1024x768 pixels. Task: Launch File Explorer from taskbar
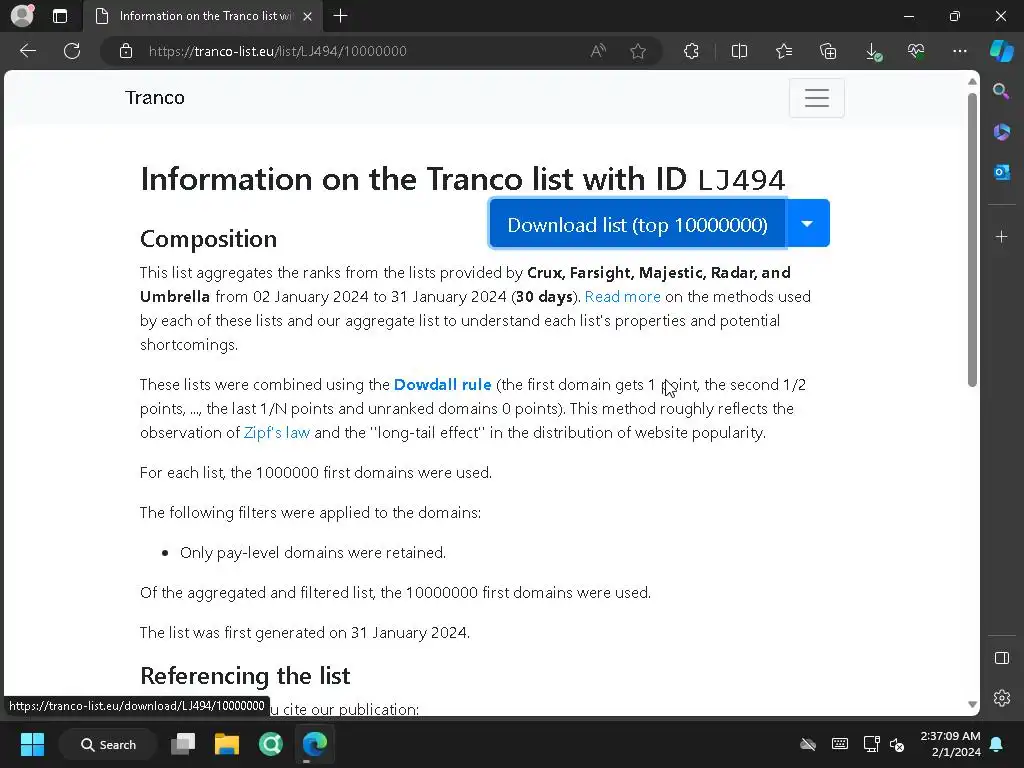point(227,744)
